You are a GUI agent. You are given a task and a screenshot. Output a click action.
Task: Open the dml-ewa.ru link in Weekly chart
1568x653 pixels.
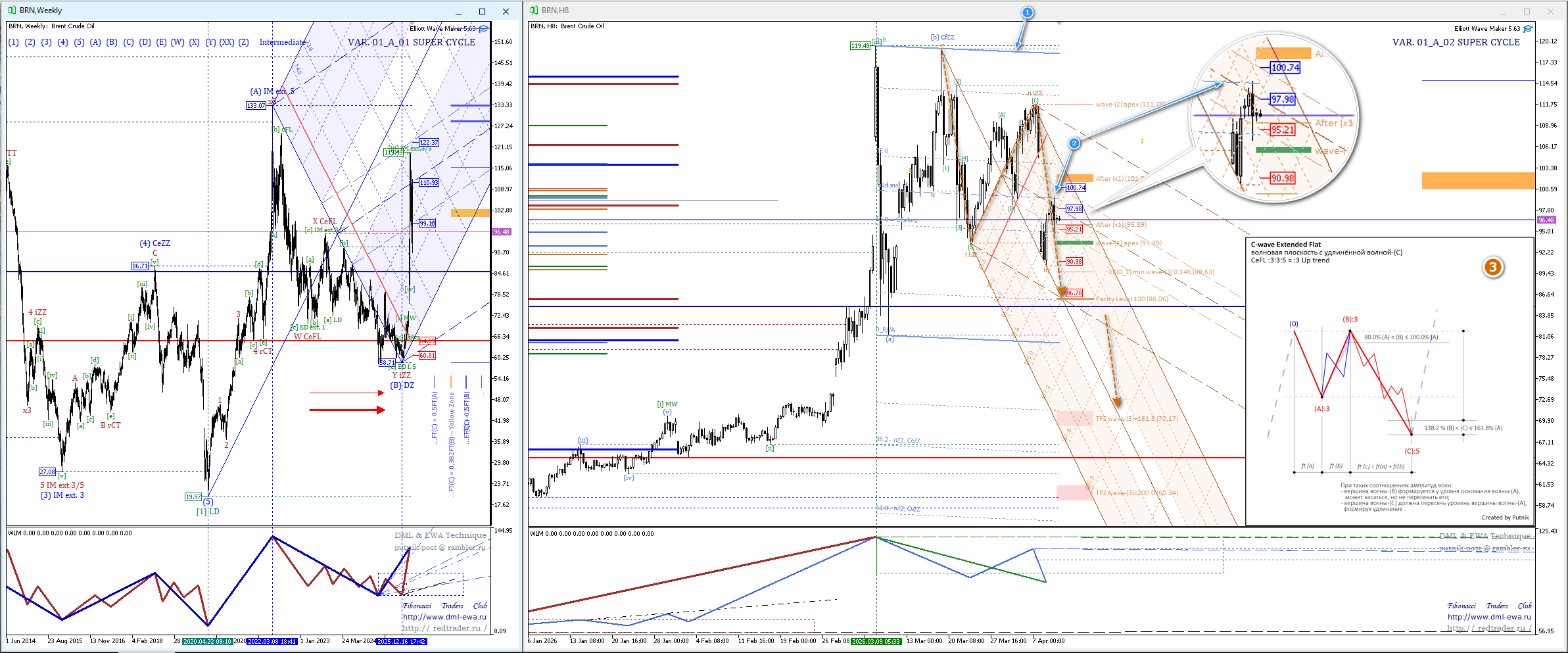coord(444,617)
